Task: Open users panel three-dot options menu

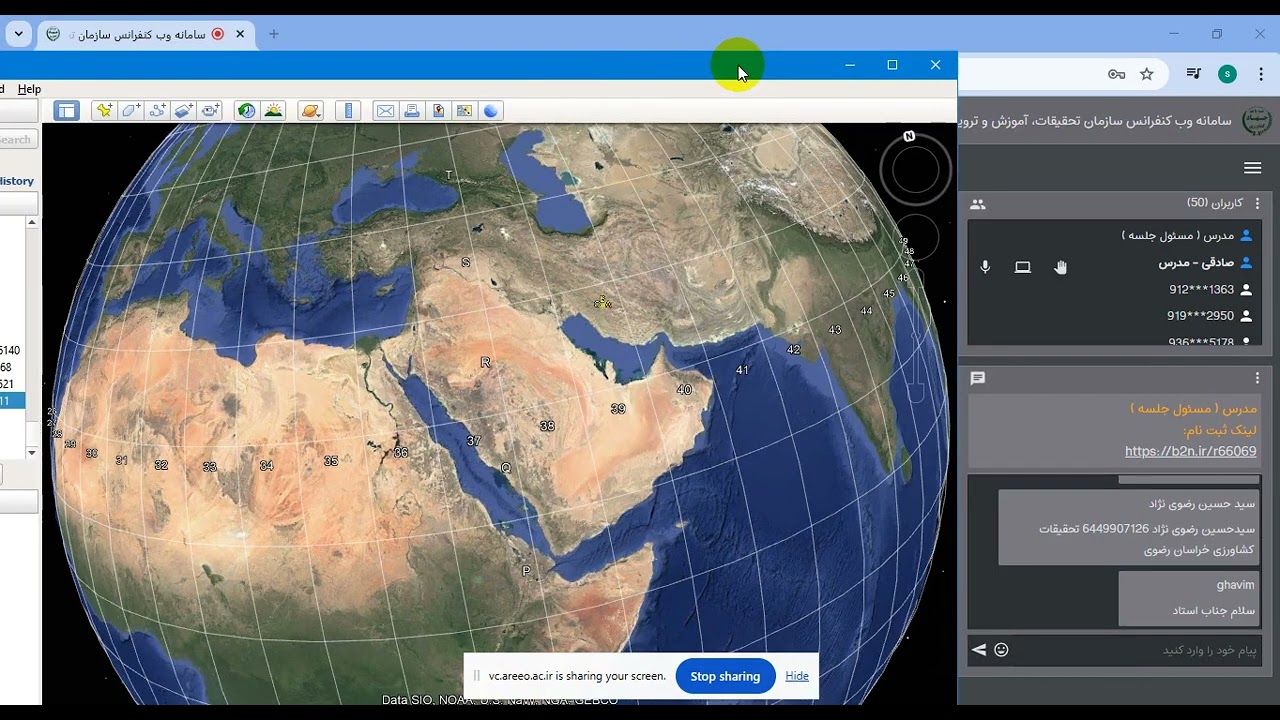Action: 1258,203
